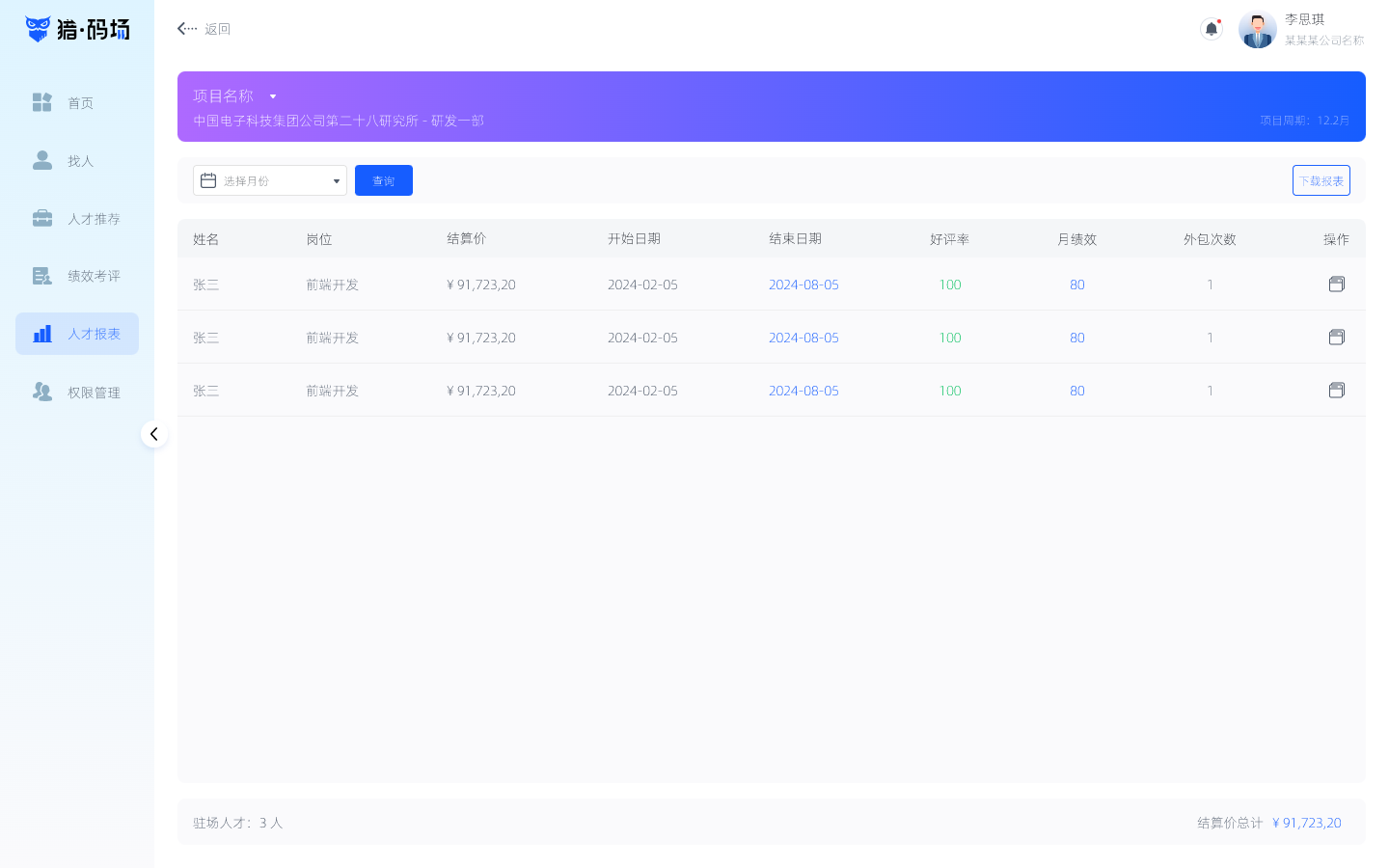Click the blue 查询 button
Screen dimensions: 1389x868
[x=383, y=180]
